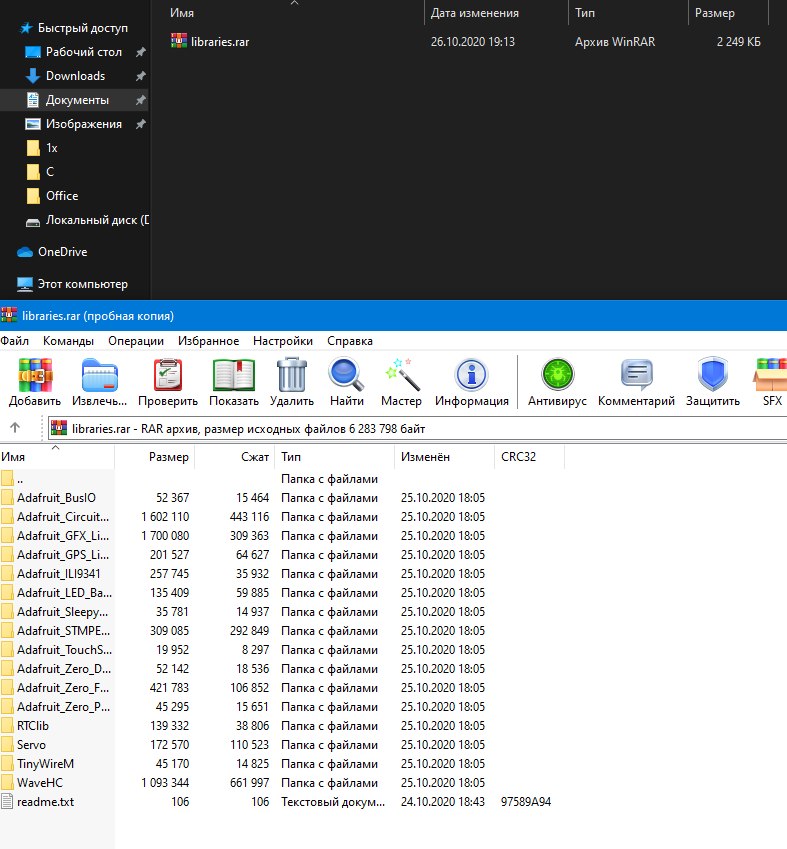The image size is (787, 849).
Task: Sort archive list by Размер column
Action: coord(154,457)
